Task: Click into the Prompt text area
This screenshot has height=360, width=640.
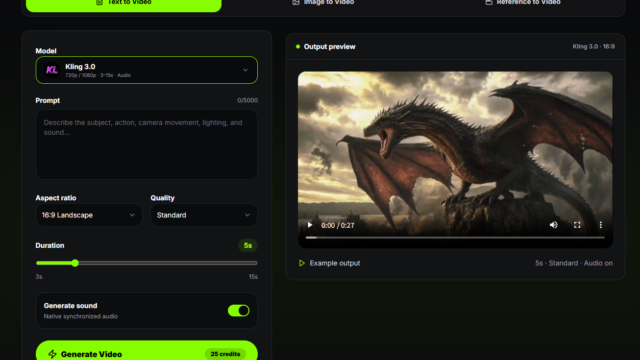Action: 147,144
